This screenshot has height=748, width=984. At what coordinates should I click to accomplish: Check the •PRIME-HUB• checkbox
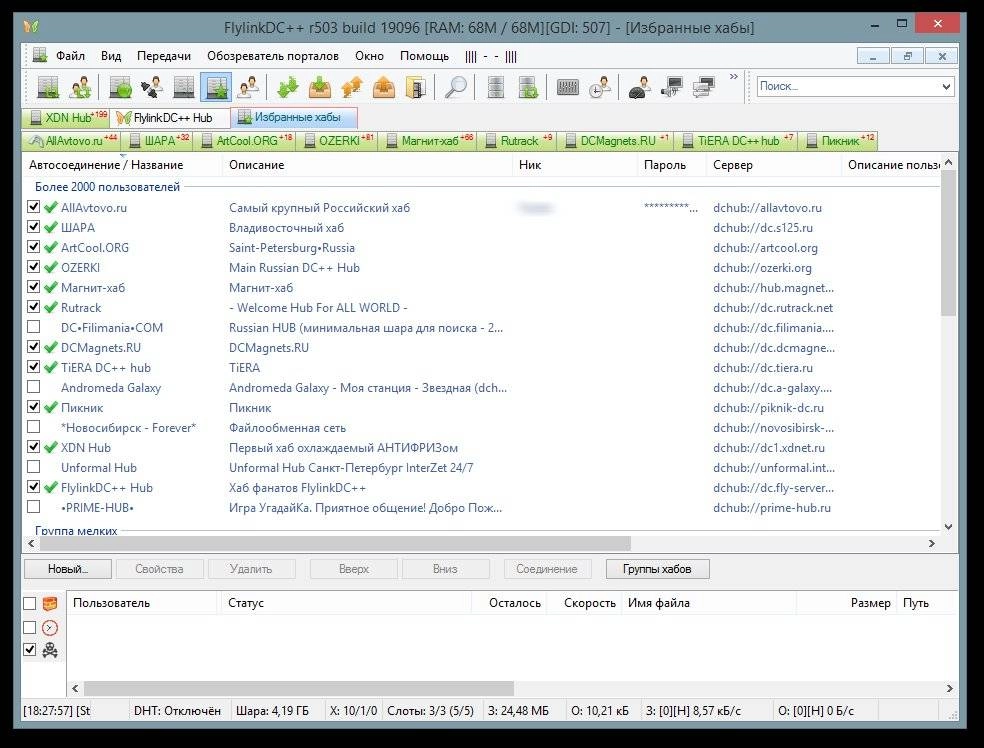click(x=33, y=506)
